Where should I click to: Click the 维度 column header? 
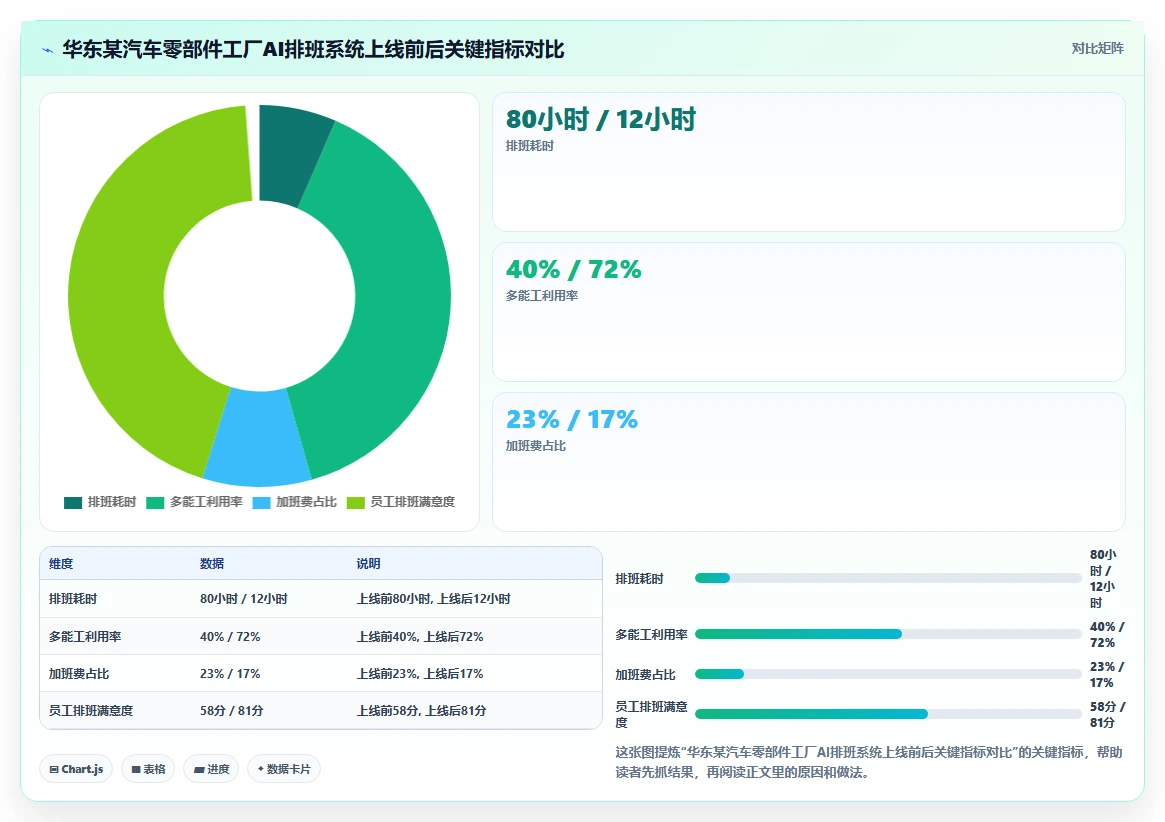click(x=61, y=563)
